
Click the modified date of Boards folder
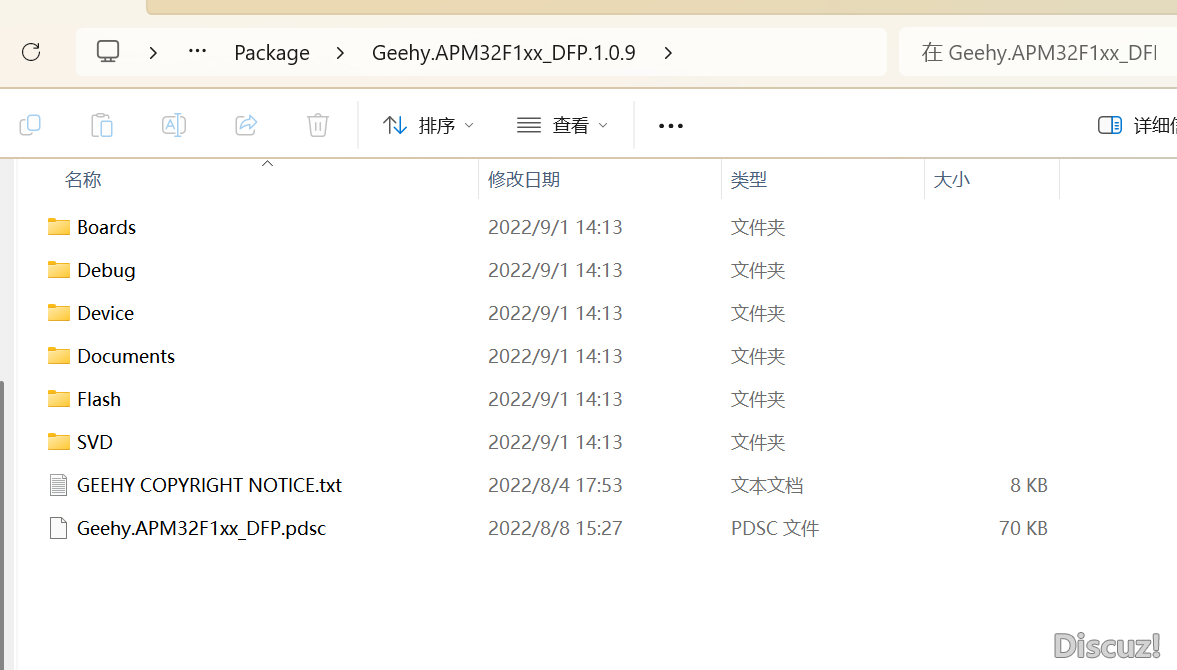(x=555, y=227)
